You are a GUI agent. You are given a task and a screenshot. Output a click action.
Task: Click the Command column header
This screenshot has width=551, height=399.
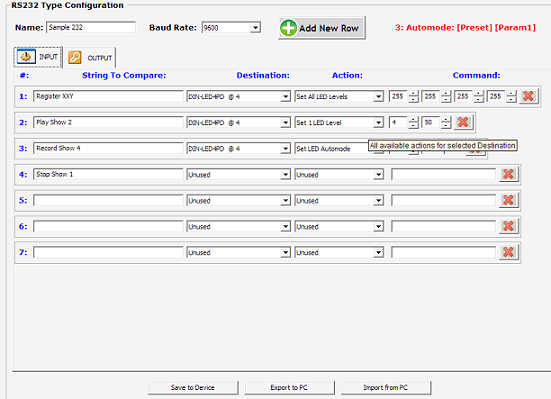coord(476,75)
